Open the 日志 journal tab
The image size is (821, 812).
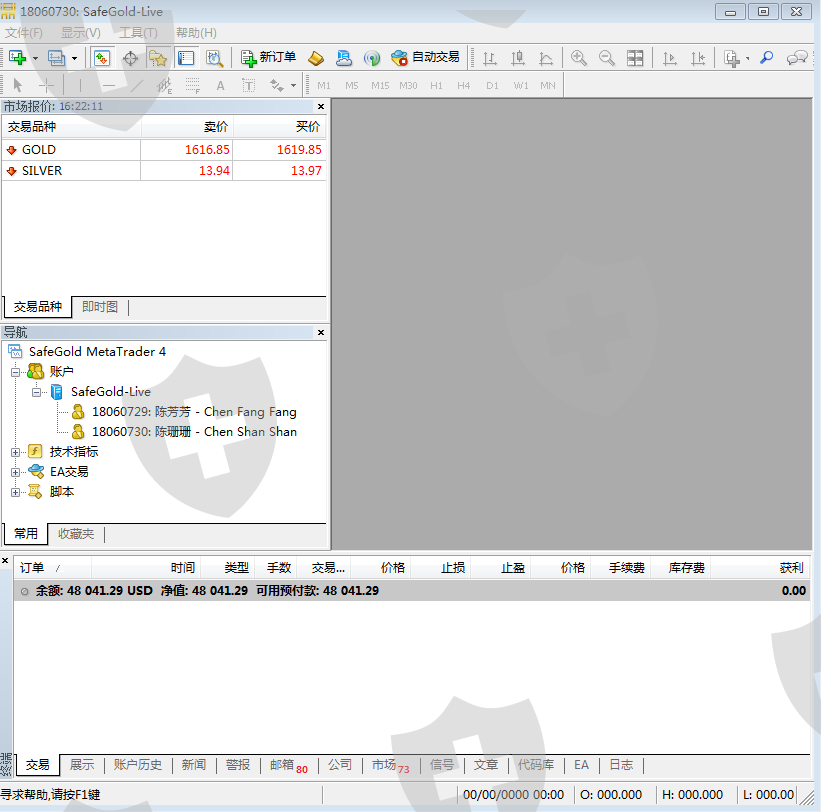pos(622,765)
